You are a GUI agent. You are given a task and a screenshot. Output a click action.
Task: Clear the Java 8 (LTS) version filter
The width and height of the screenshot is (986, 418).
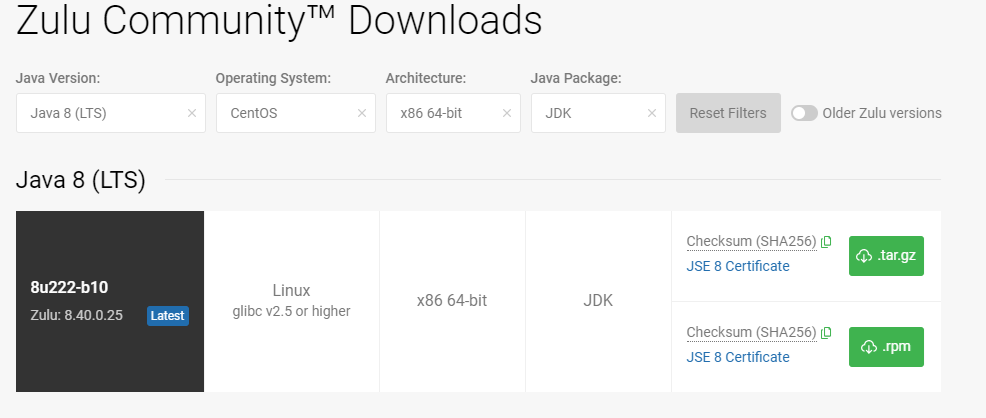(x=192, y=113)
